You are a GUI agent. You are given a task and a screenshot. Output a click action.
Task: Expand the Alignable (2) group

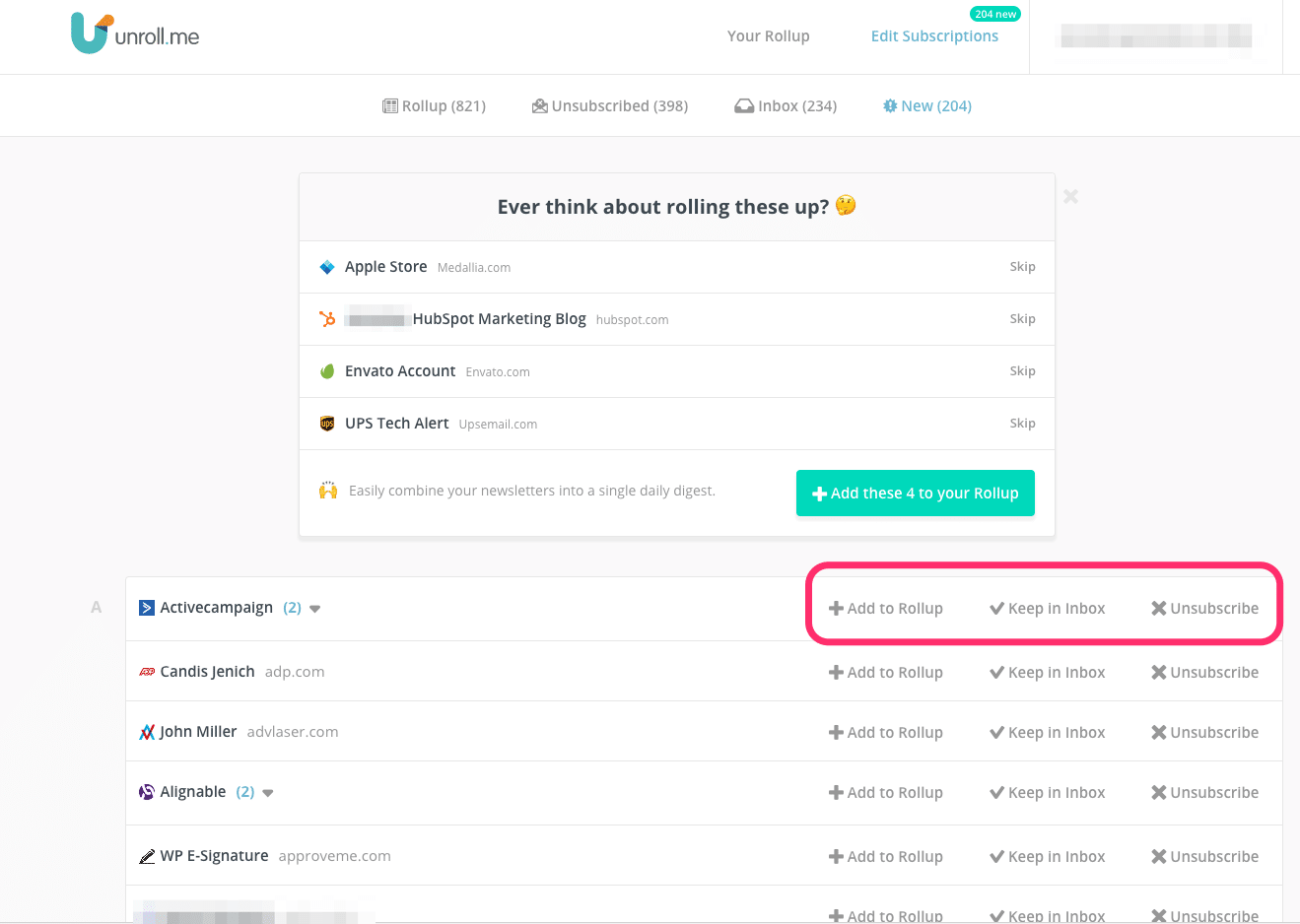pos(268,793)
